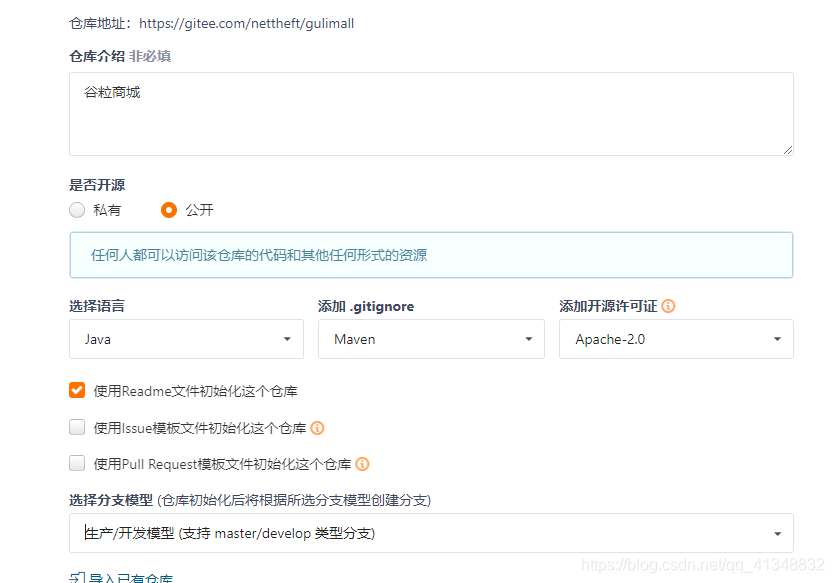Check 使用Issue模板文件初始化这个仓库 checkbox
This screenshot has height=583, width=834.
[x=77, y=427]
